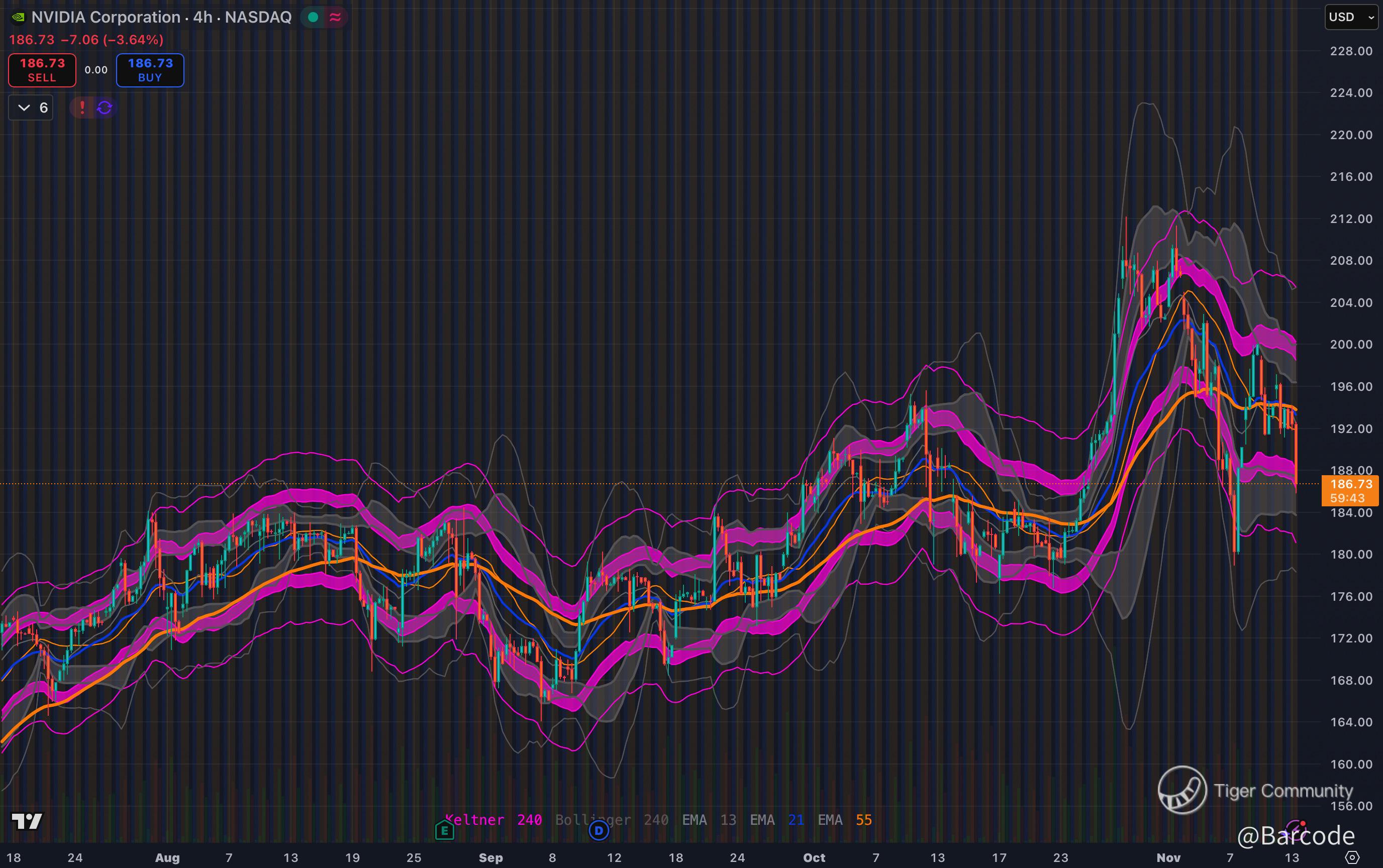Click the orange 186.73 price label
Viewport: 1383px width, 868px height.
click(1350, 485)
